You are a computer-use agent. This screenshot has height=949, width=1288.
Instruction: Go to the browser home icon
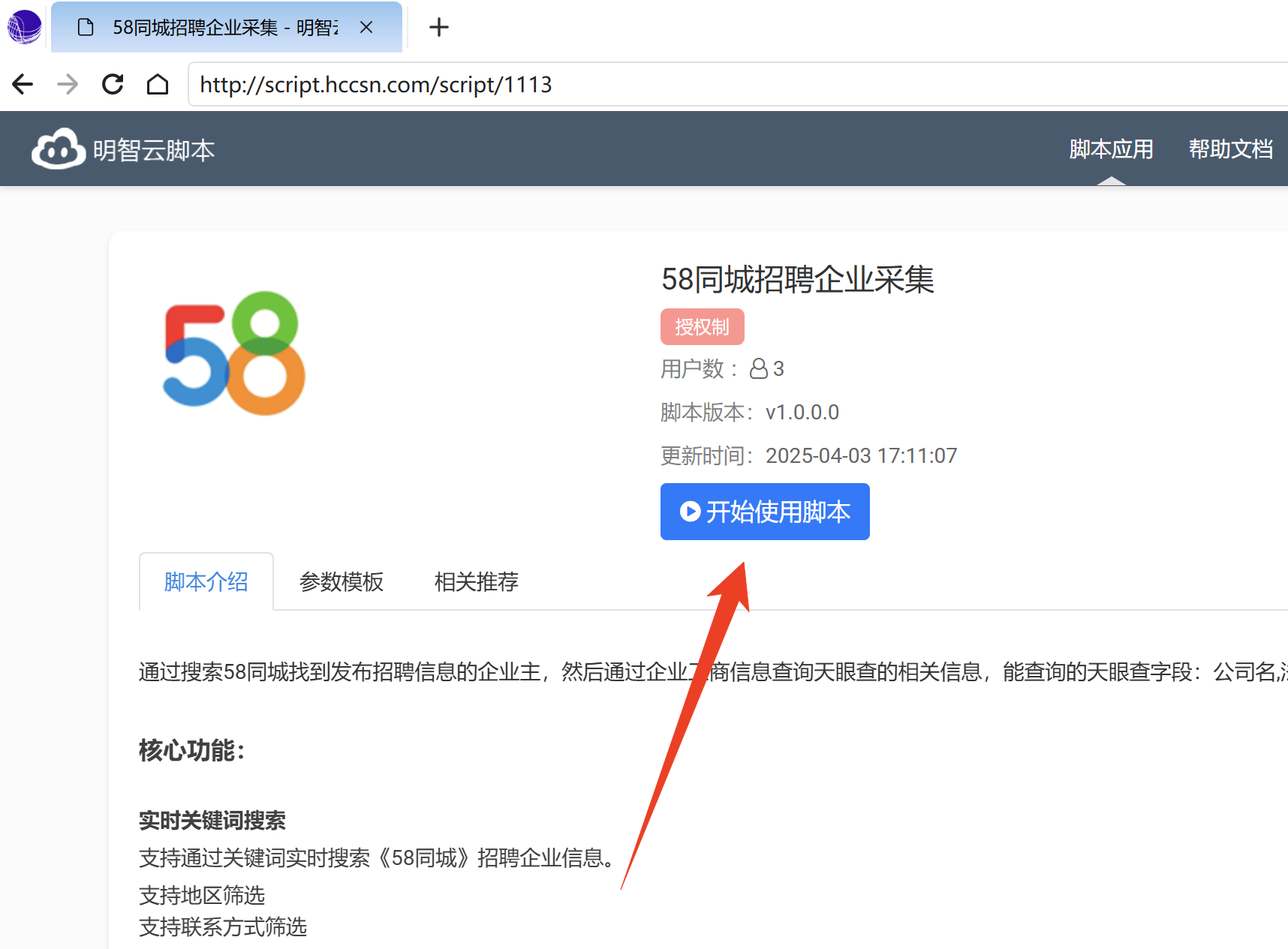tap(158, 84)
